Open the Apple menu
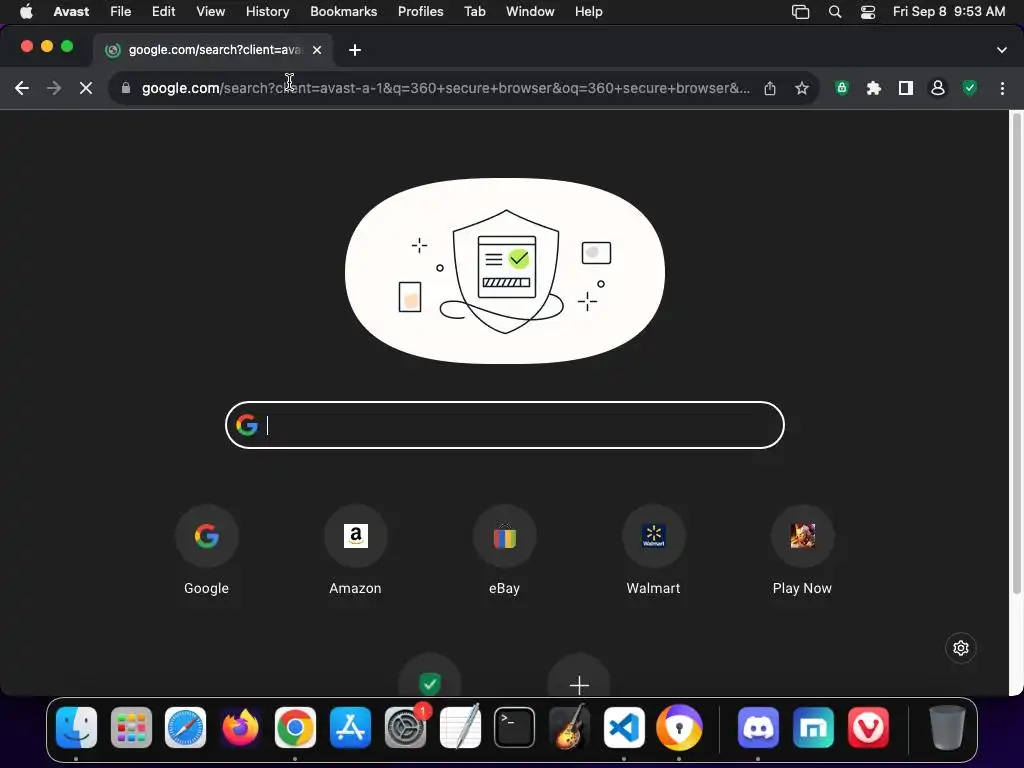 [26, 12]
